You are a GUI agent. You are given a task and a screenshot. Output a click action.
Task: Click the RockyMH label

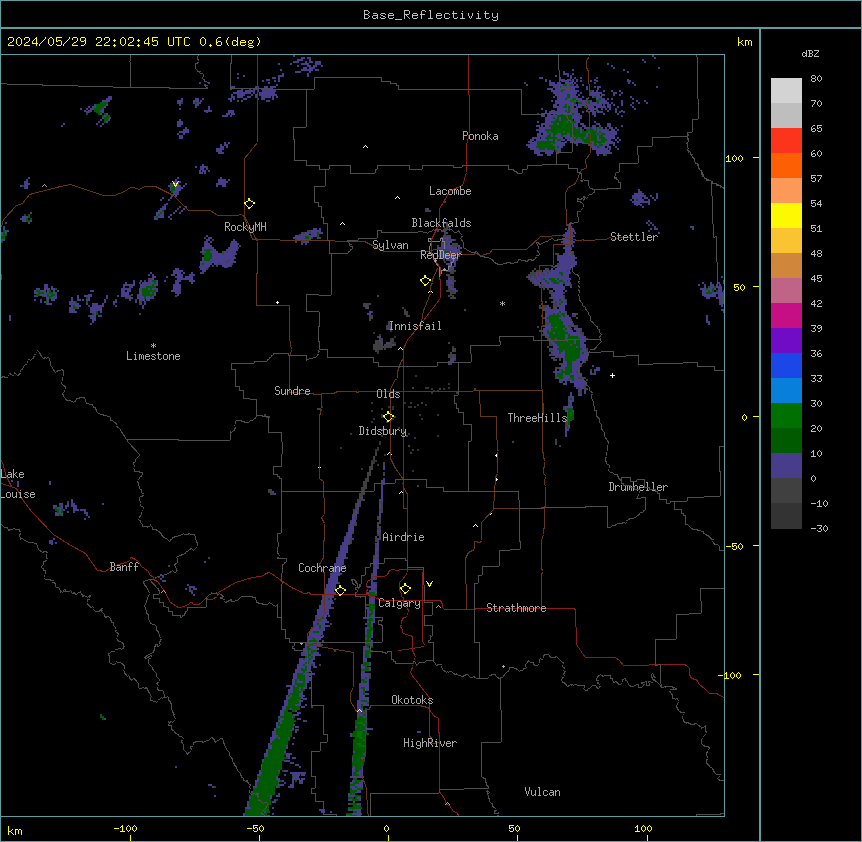(245, 227)
